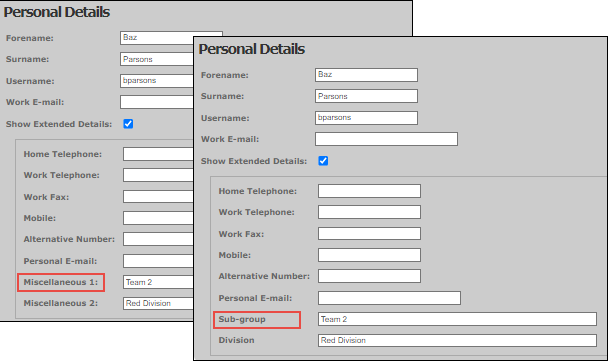Click the 'Show Extended Details:' label in the back window
608x361 pixels.
point(59,124)
